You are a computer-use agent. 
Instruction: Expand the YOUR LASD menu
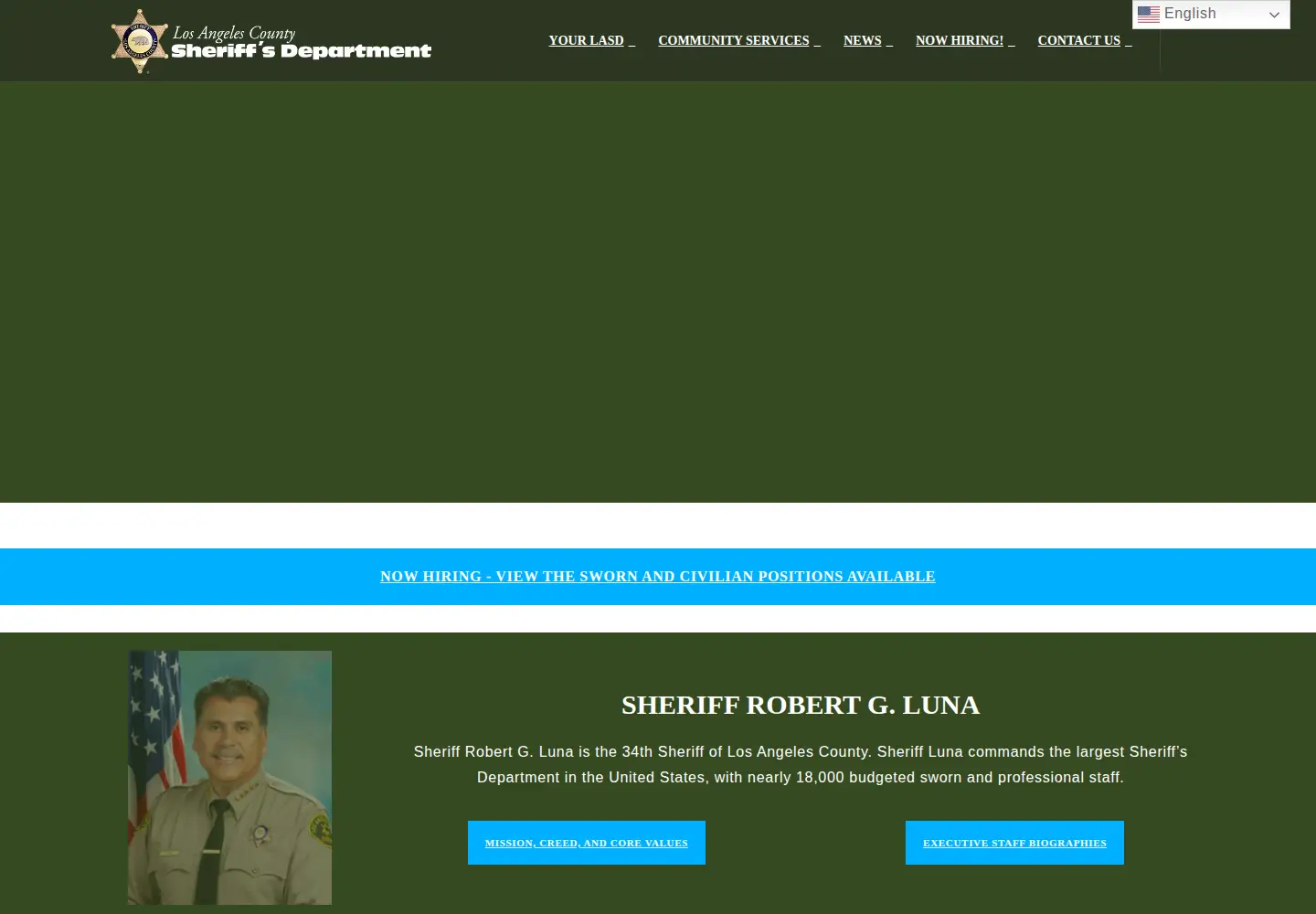[591, 40]
